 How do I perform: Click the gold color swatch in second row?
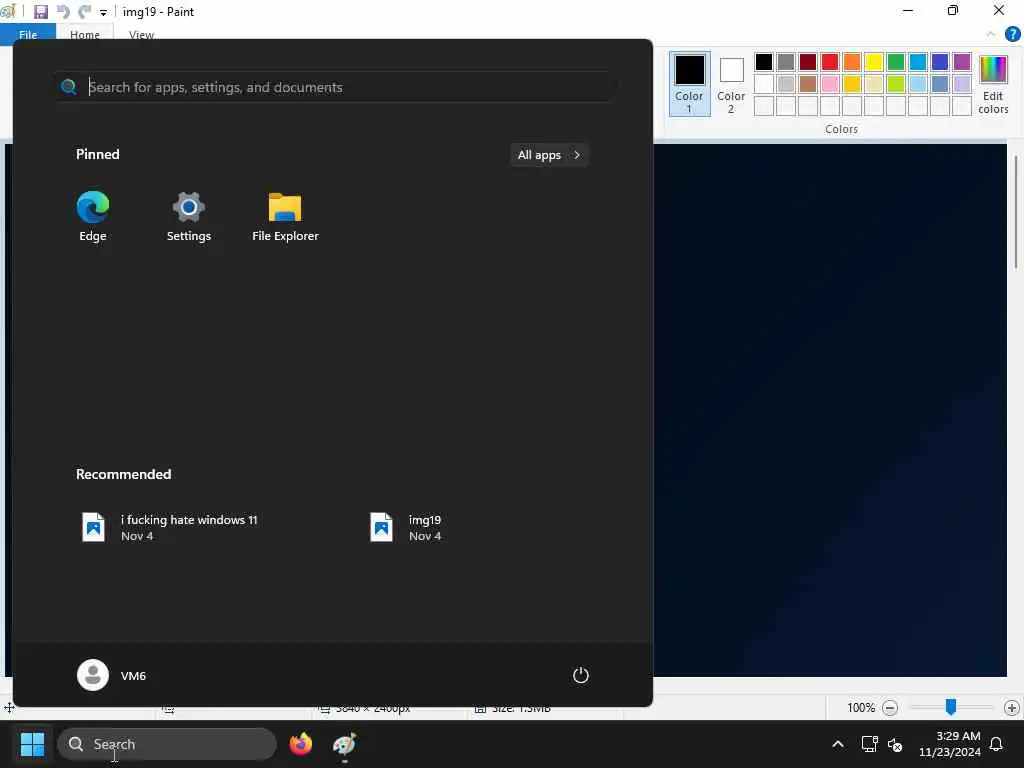pyautogui.click(x=852, y=84)
